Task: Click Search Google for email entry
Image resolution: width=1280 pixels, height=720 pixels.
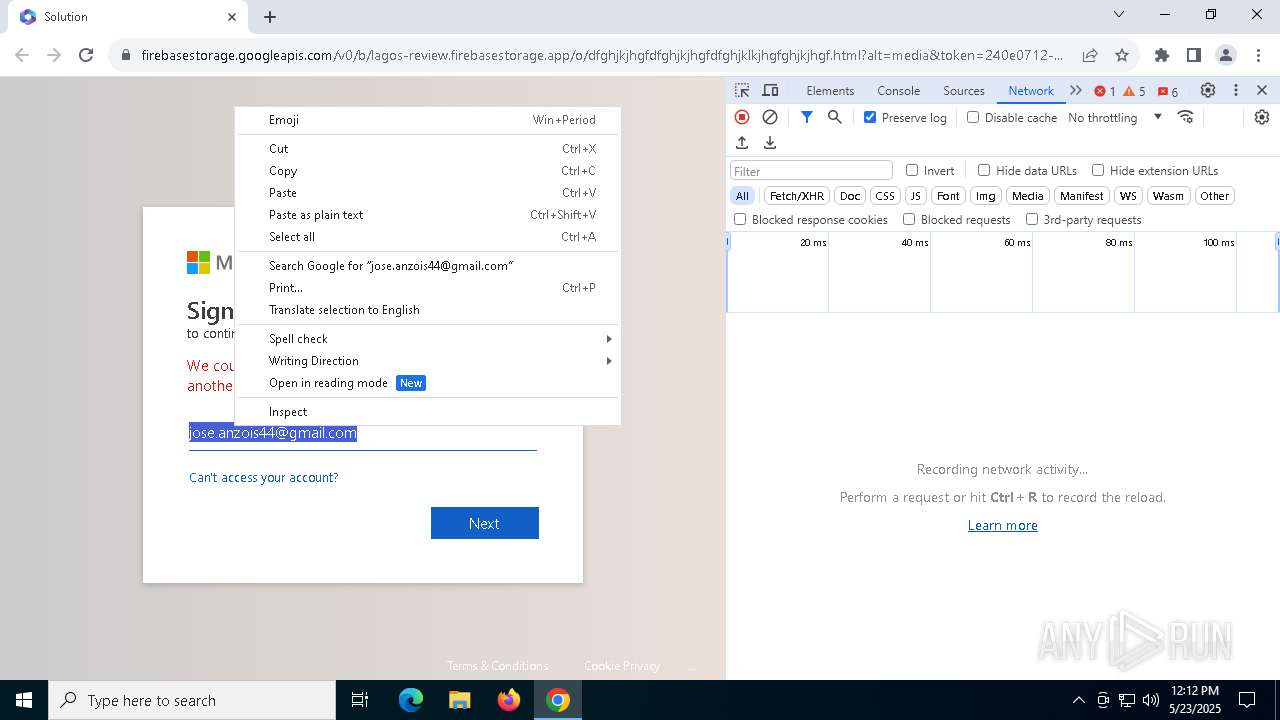Action: pos(428,266)
